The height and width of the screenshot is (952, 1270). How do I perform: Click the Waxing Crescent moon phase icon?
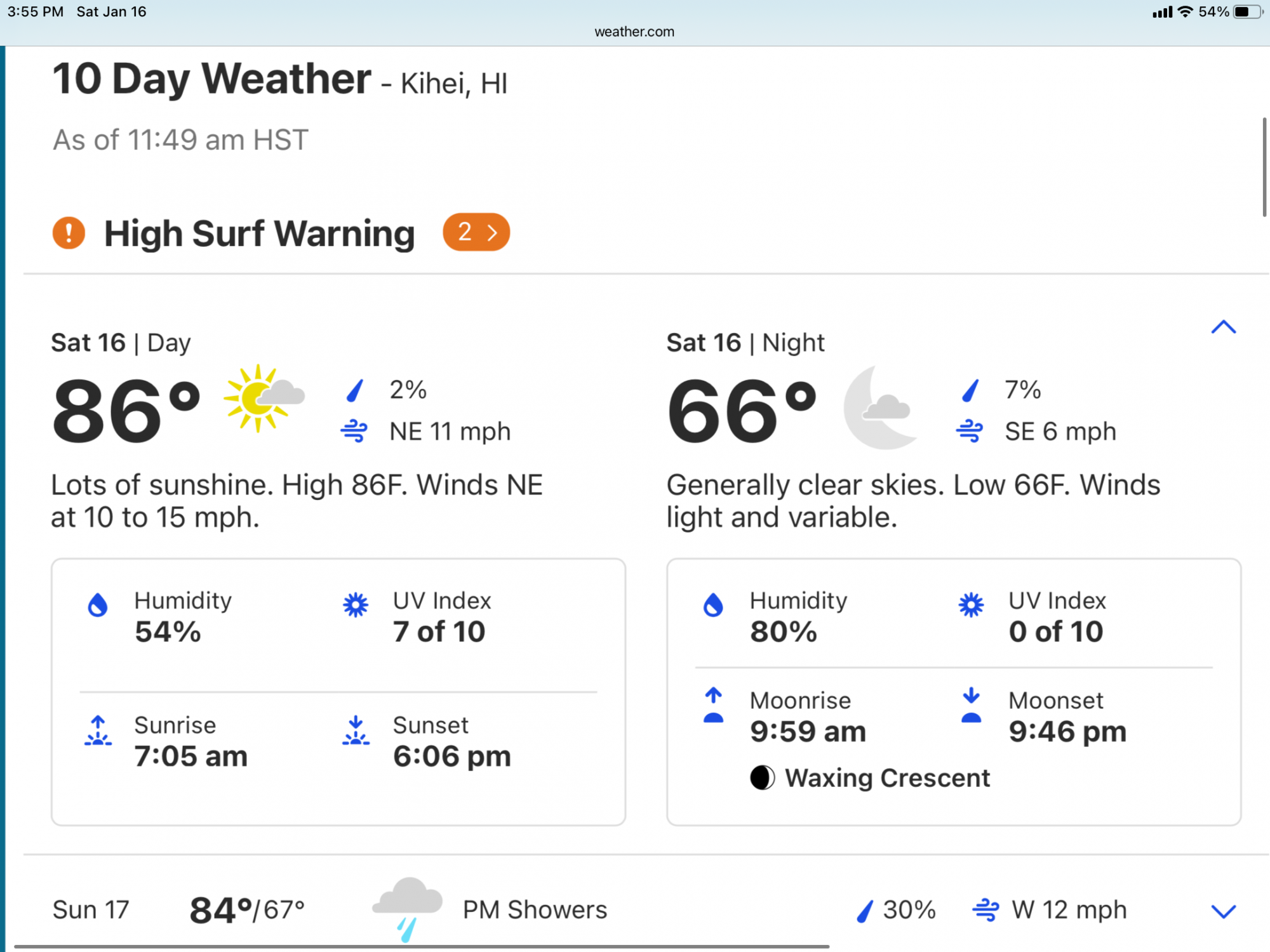pyautogui.click(x=762, y=777)
